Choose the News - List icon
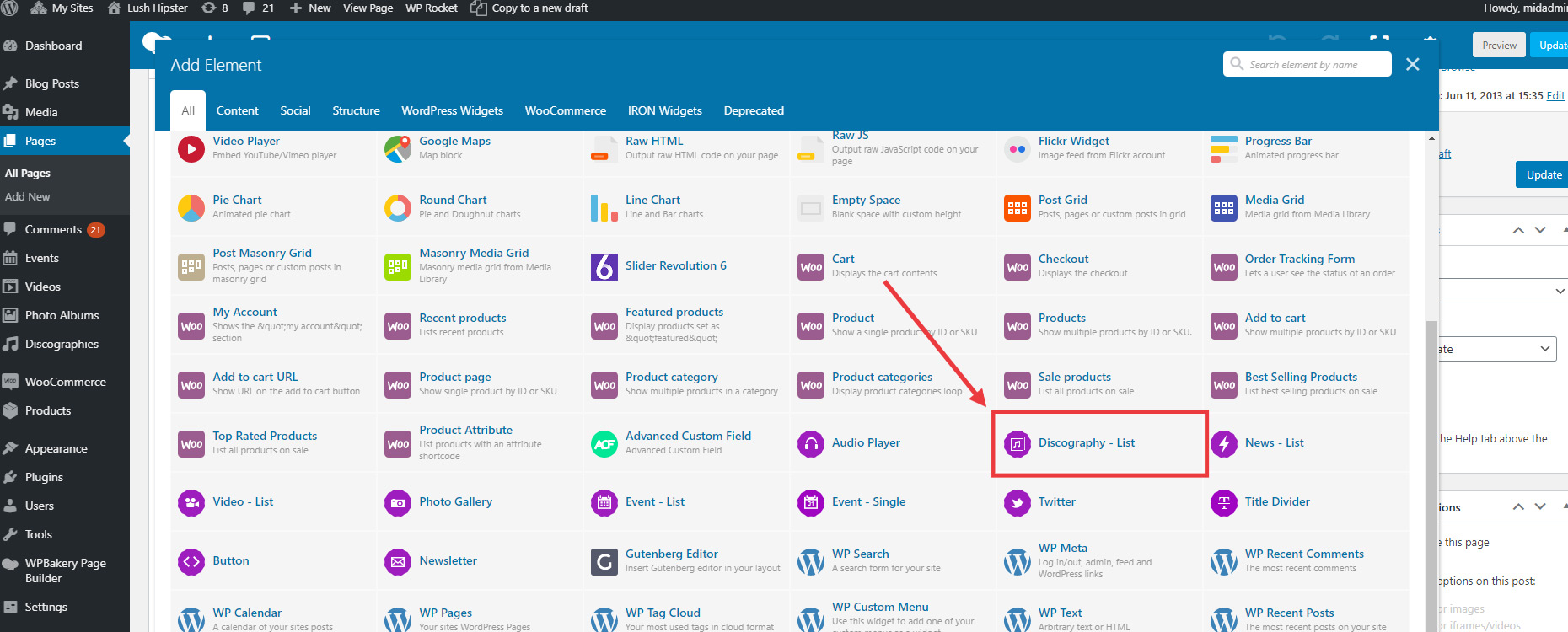This screenshot has height=632, width=1568. [x=1224, y=444]
